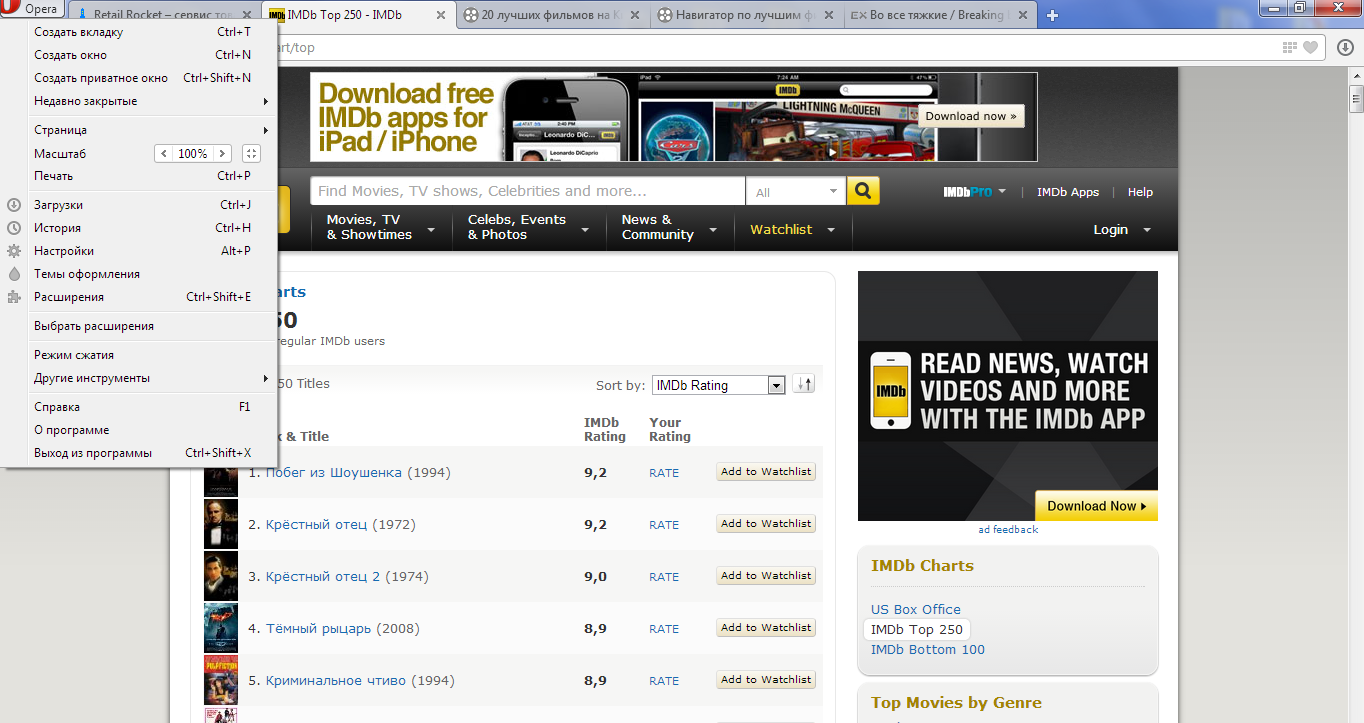This screenshot has width=1364, height=723.
Task: Open the 'Sort by: IMDb Rating' combo box
Action: point(718,385)
